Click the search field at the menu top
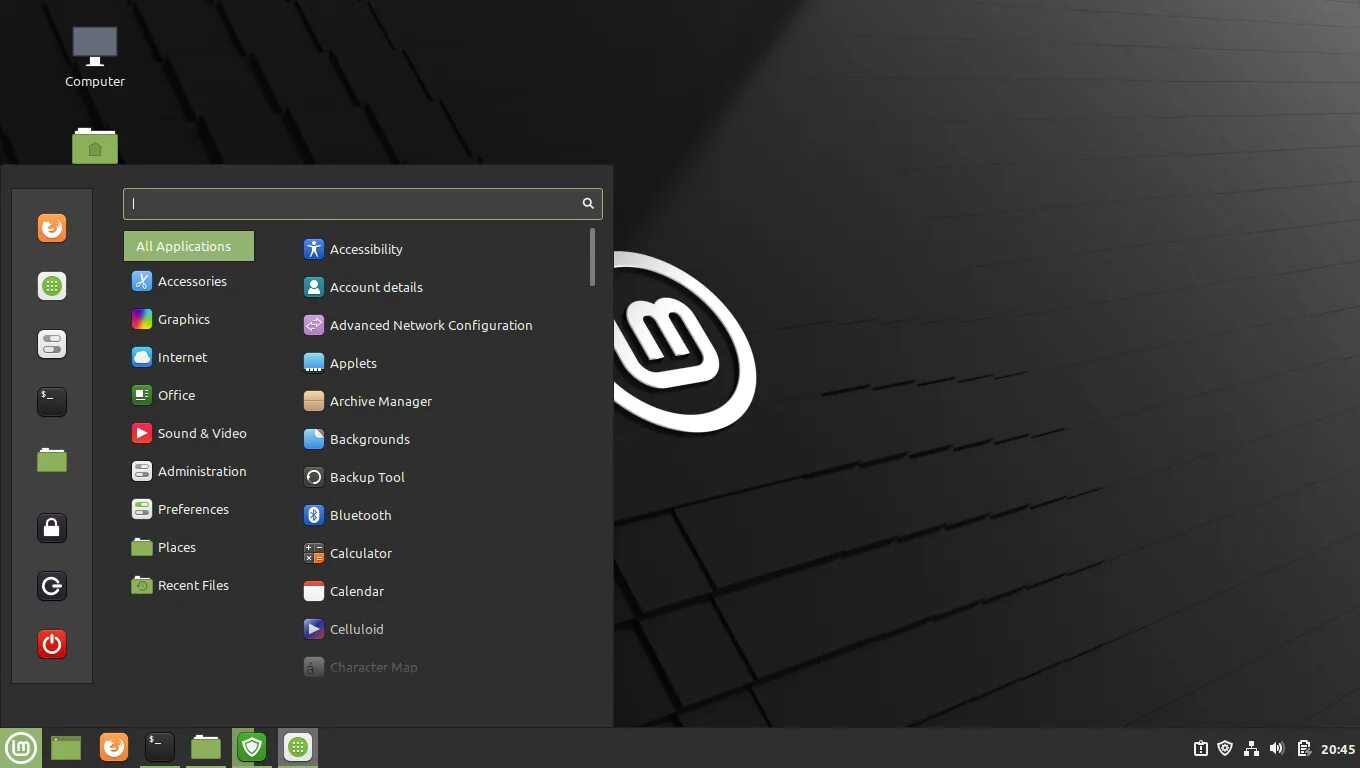 tap(362, 203)
